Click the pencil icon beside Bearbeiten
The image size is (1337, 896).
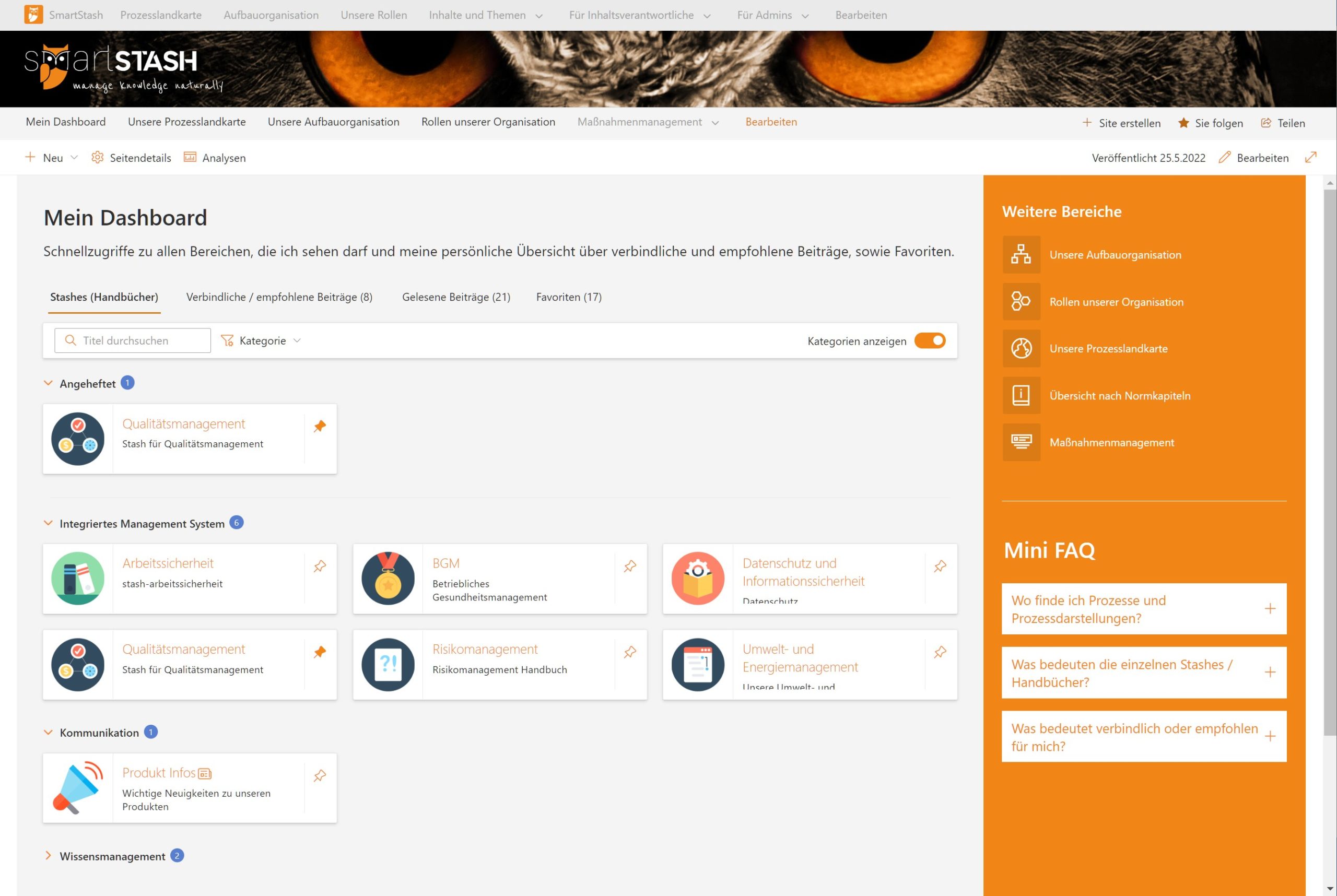1224,157
